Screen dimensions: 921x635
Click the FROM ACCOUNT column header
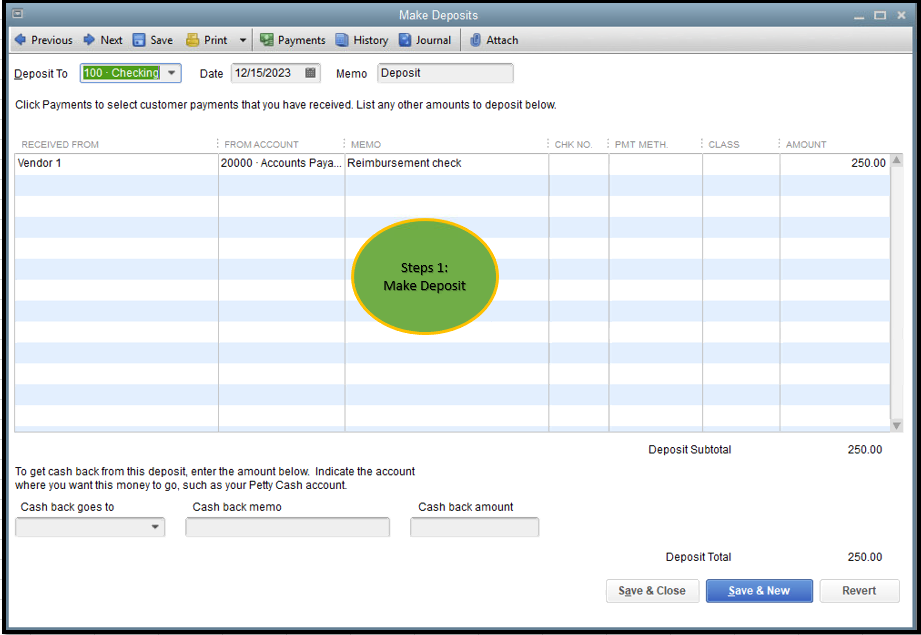(261, 145)
